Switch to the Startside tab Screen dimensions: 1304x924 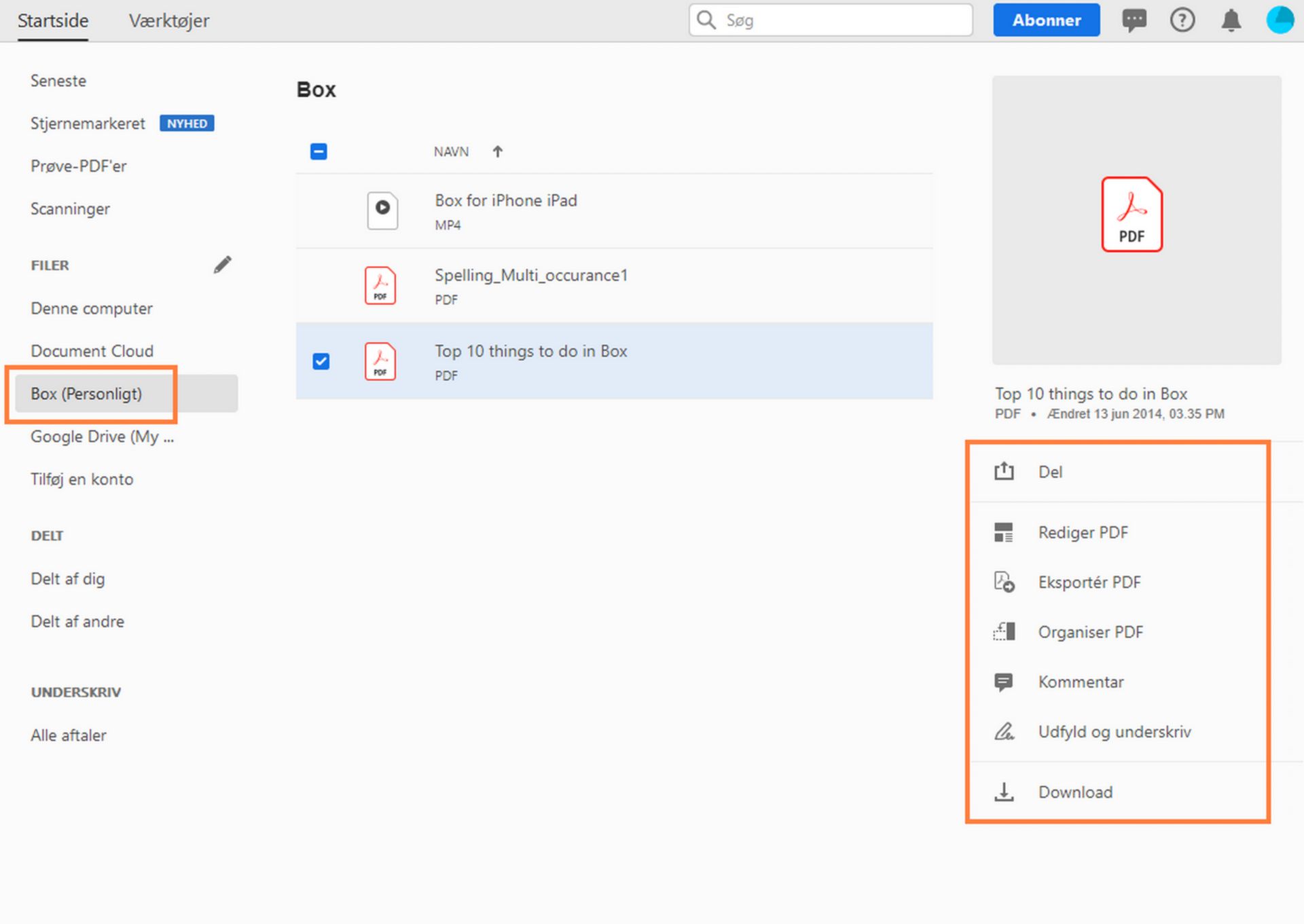(53, 20)
